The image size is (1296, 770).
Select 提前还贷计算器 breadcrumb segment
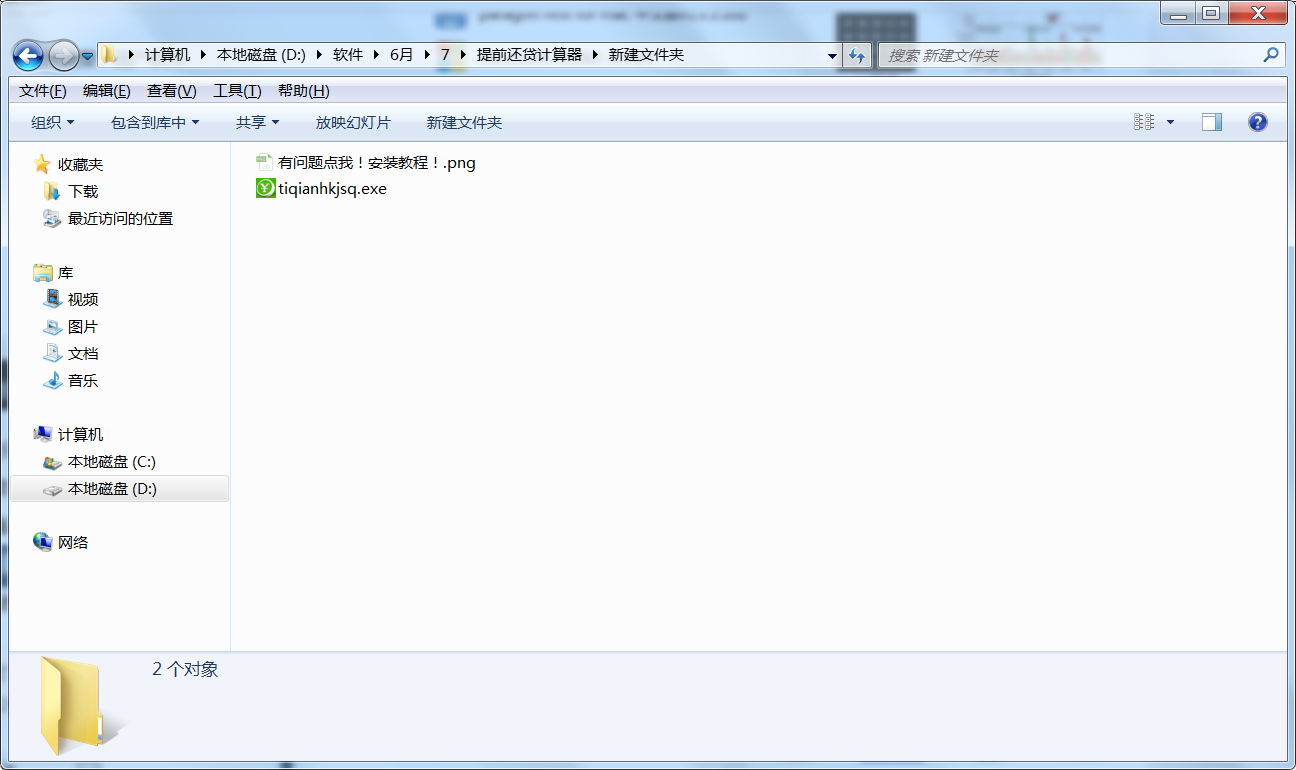coord(529,55)
